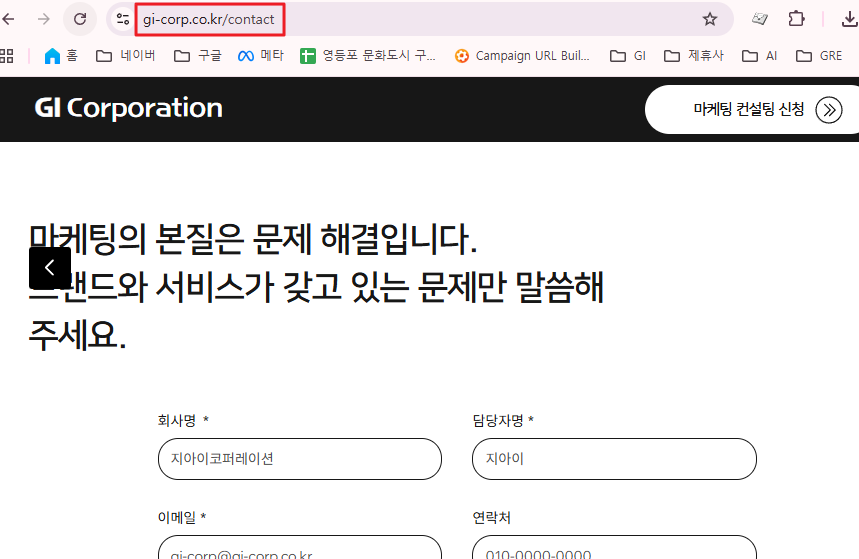Open the 네이버 bookmark folder
The image size is (859, 559).
tap(125, 55)
